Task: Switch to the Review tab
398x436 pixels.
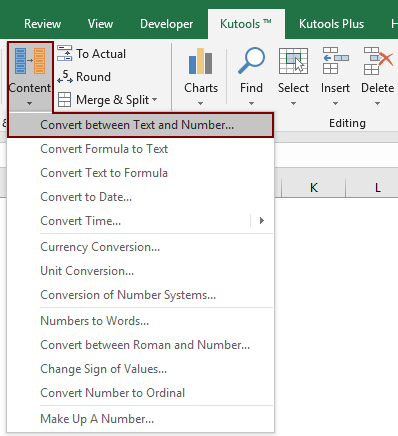Action: (x=42, y=24)
